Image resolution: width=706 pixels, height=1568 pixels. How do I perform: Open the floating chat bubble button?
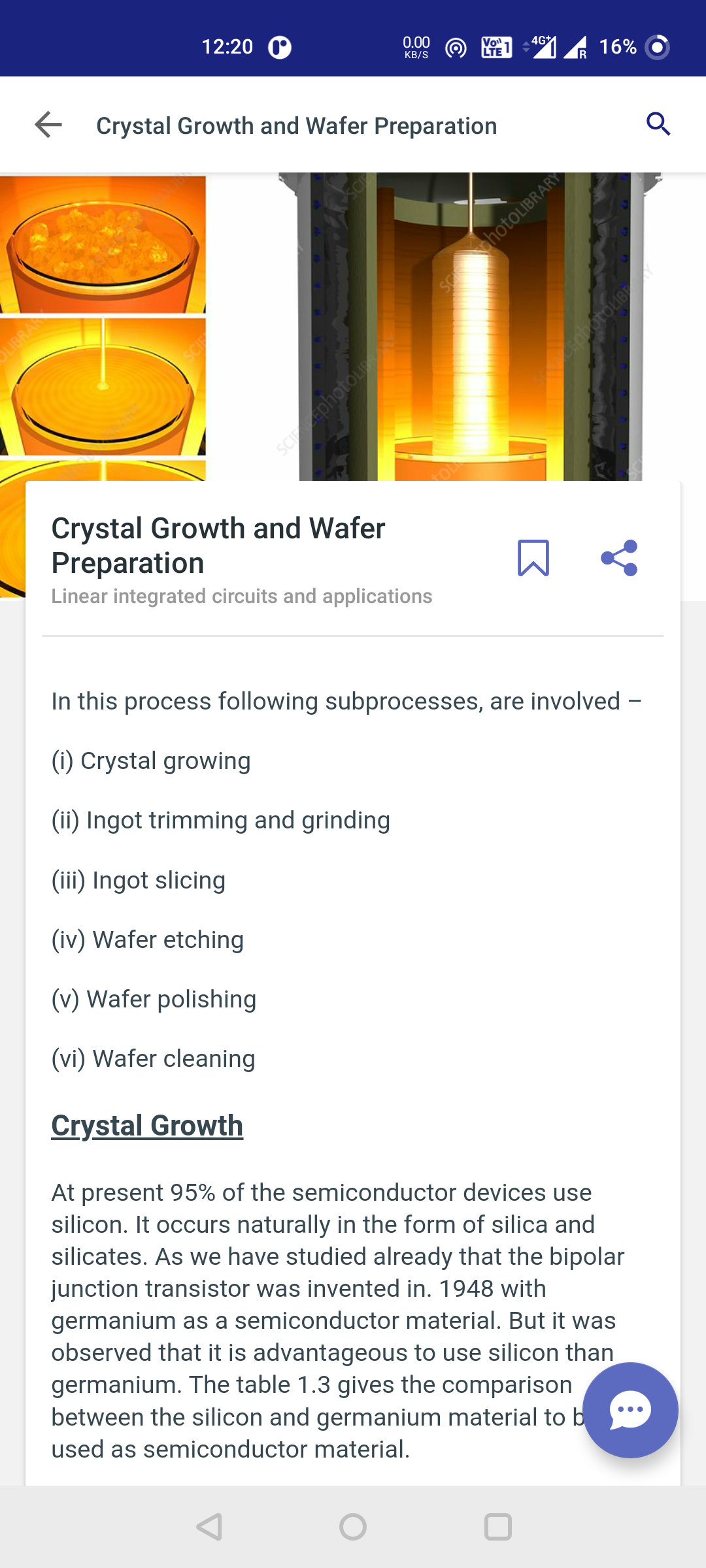coord(630,1410)
